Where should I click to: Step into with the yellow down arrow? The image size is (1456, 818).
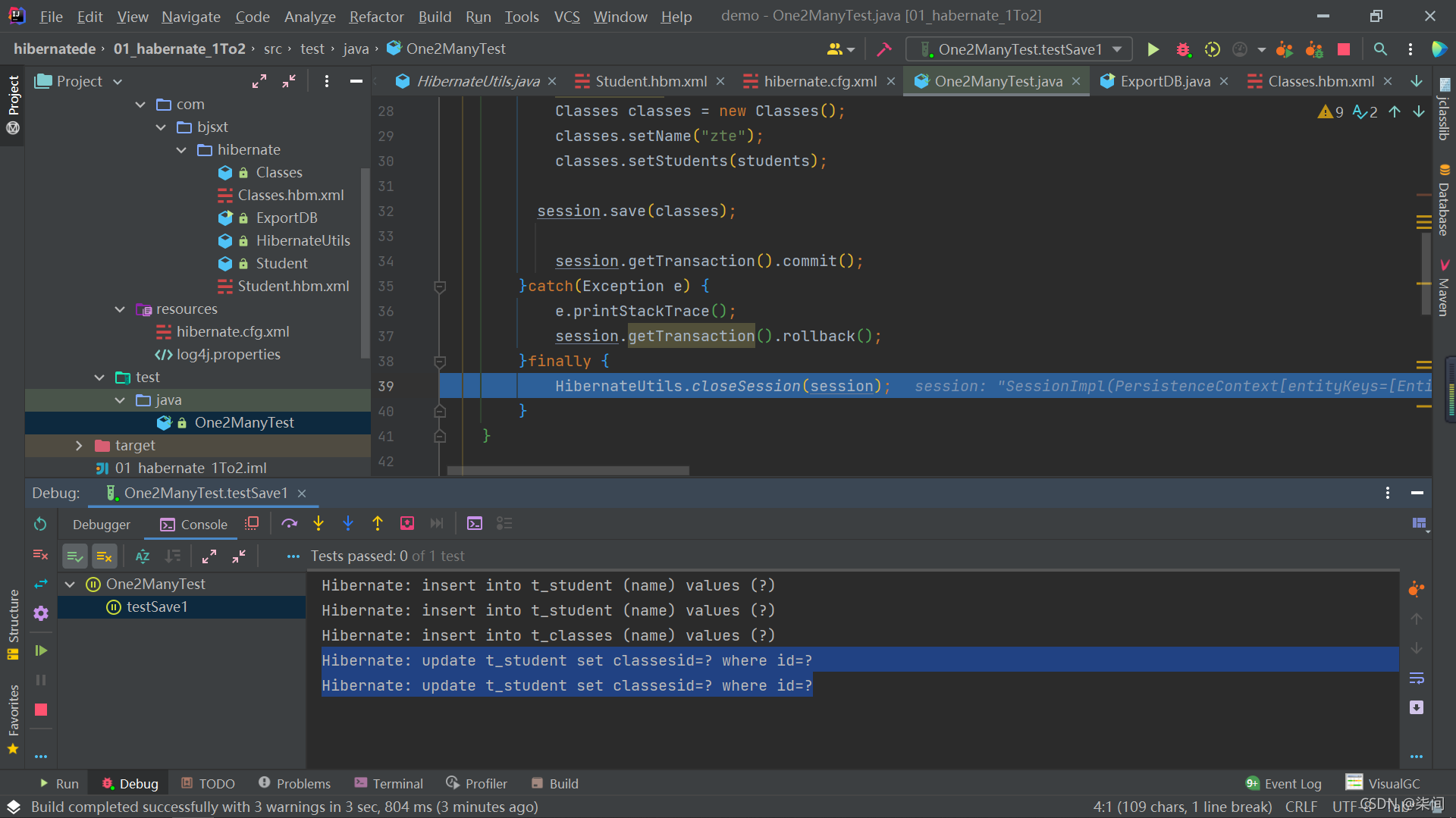(x=318, y=523)
